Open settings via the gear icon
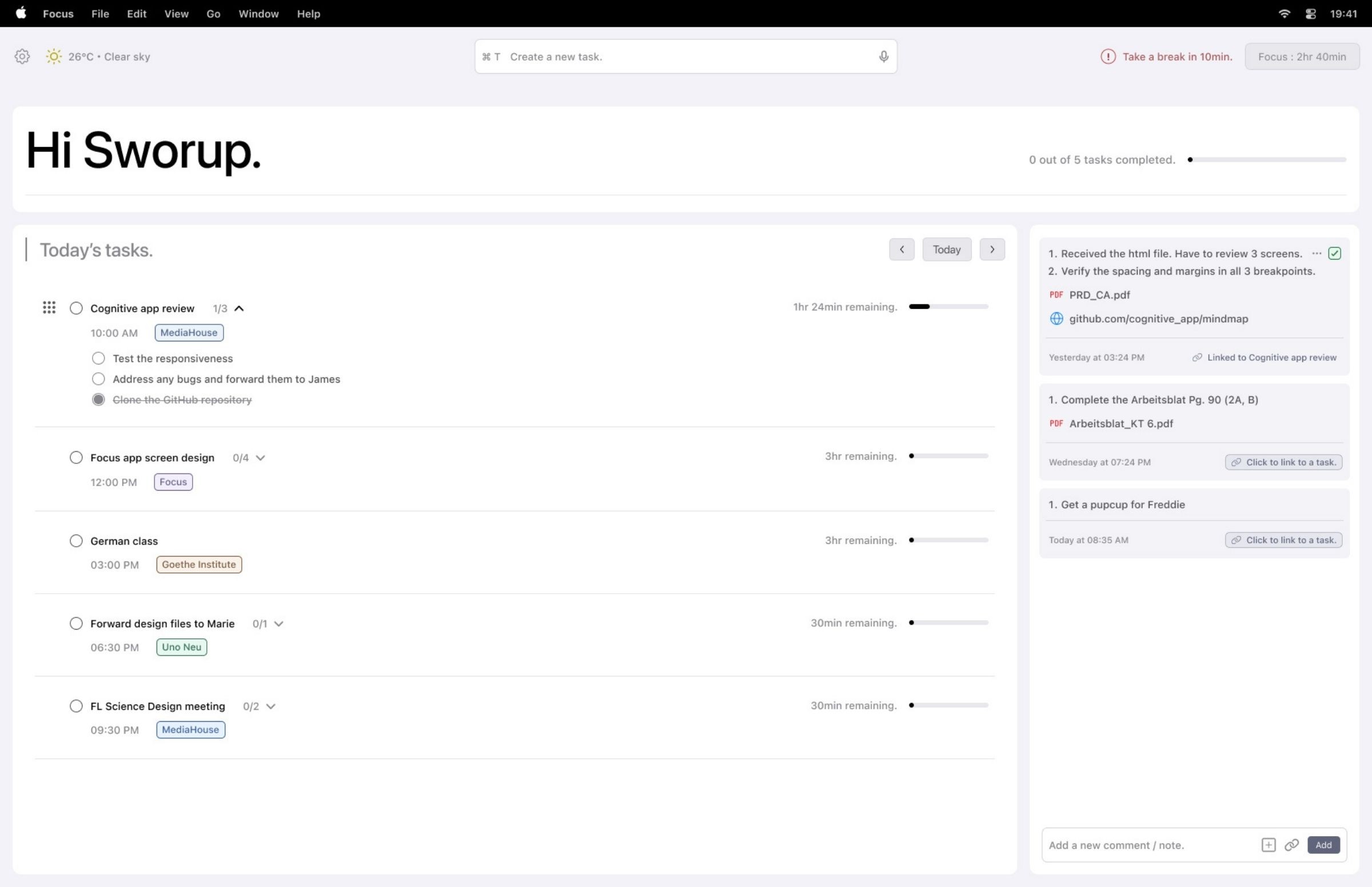Image resolution: width=1372 pixels, height=887 pixels. [22, 57]
